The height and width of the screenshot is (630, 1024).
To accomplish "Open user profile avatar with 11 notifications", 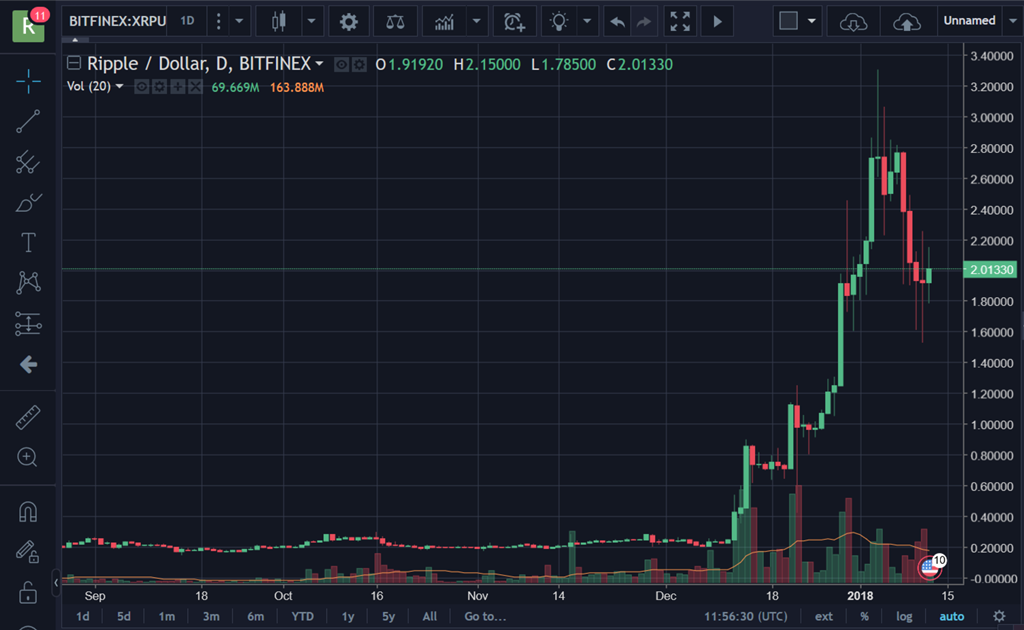I will coord(29,25).
